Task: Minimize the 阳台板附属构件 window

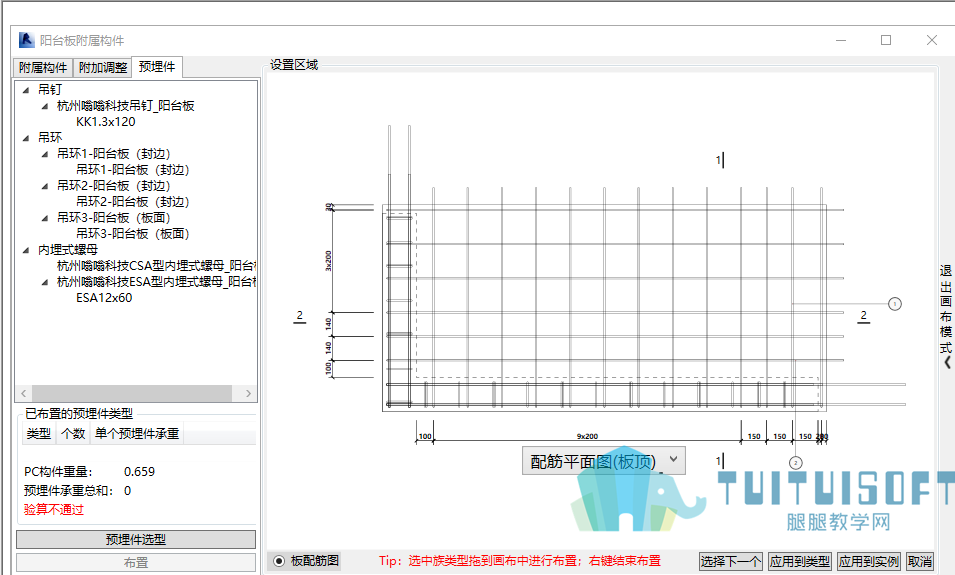Action: coord(841,40)
